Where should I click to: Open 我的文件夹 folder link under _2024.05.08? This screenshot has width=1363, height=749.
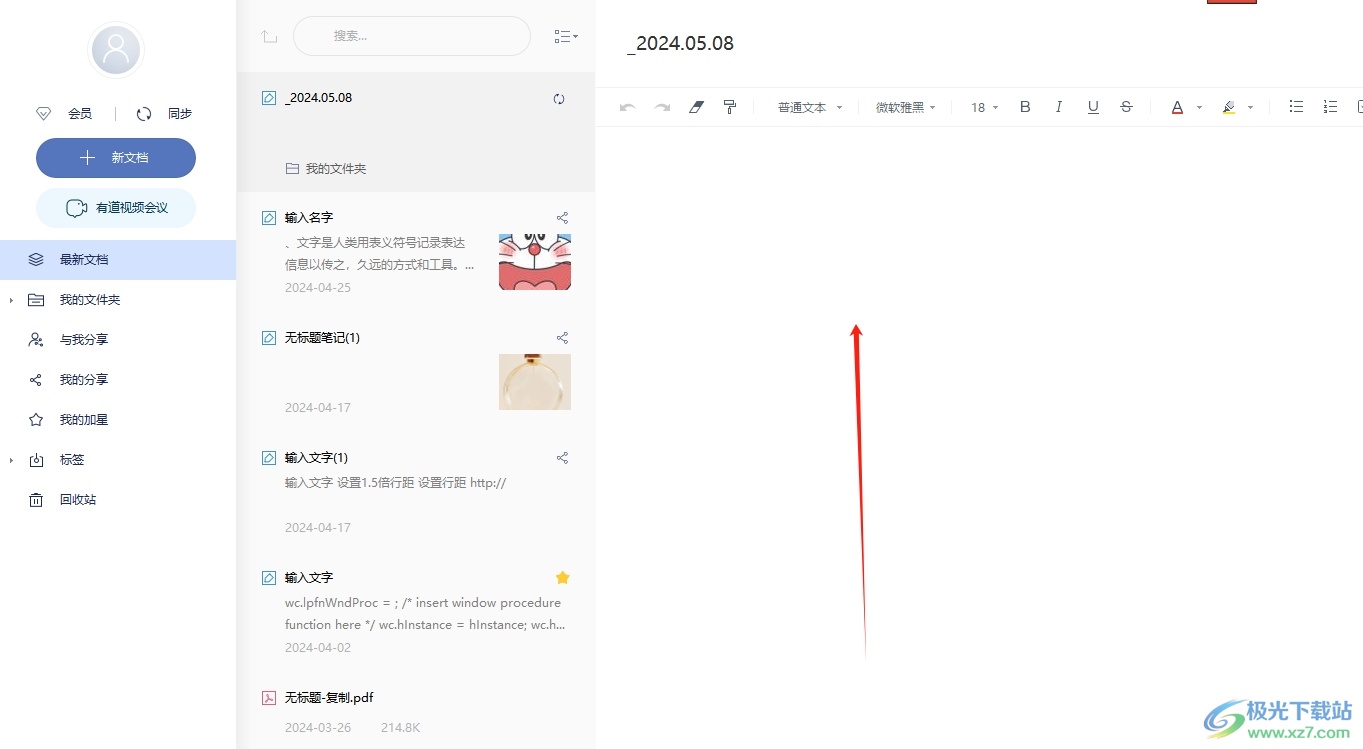[326, 169]
